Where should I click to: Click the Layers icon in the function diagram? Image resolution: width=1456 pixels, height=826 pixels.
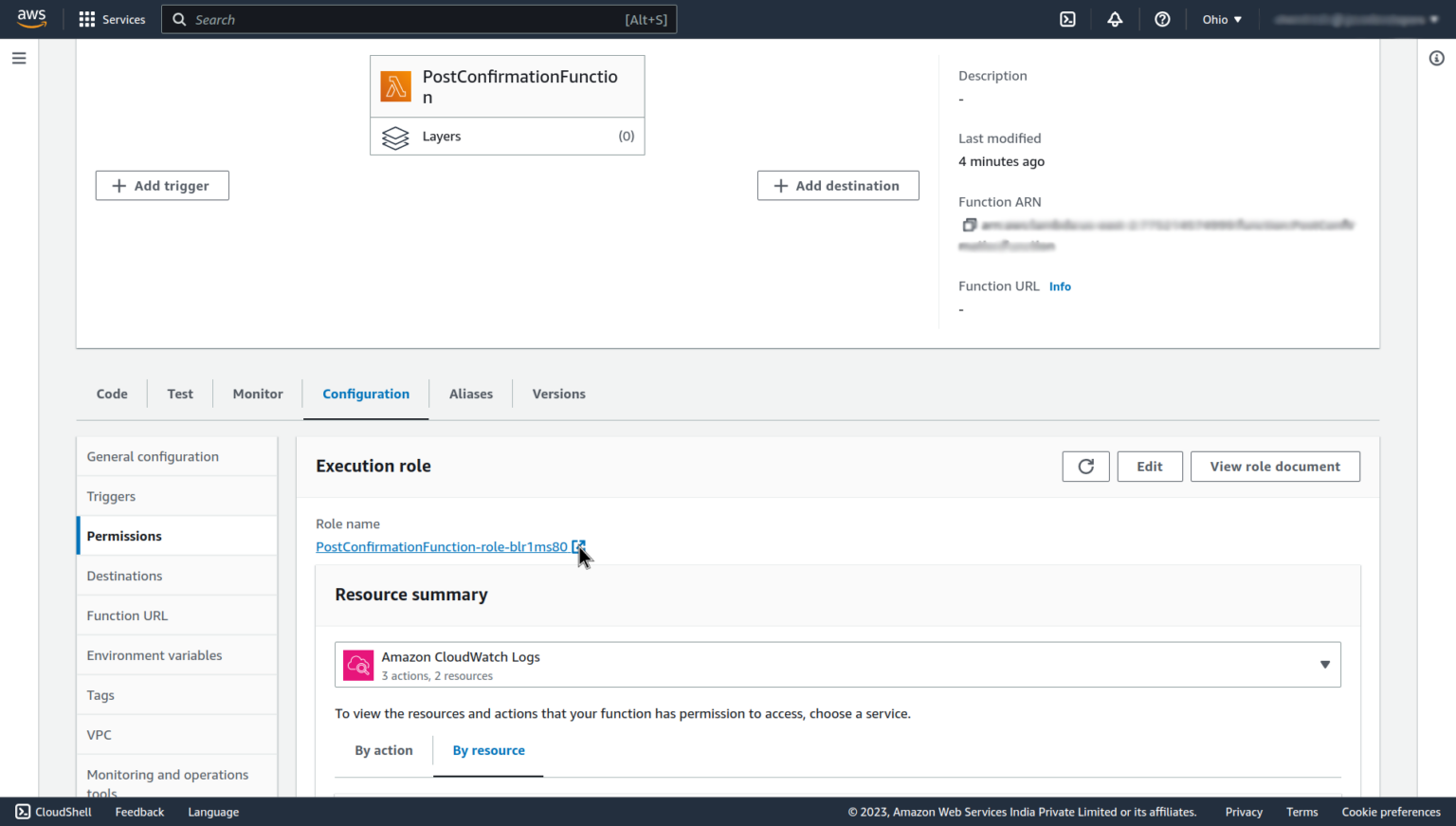pyautogui.click(x=395, y=137)
